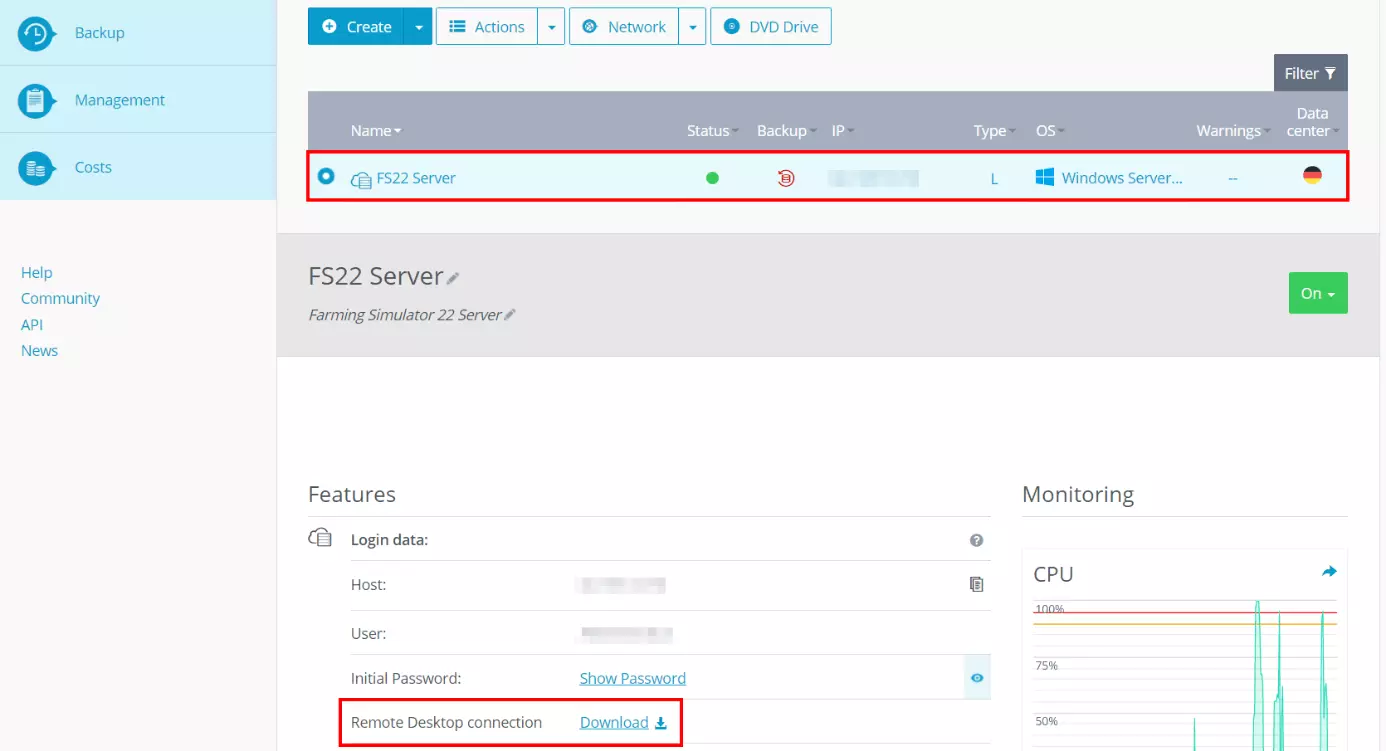Click the green status indicator dot
1386x751 pixels.
712,178
